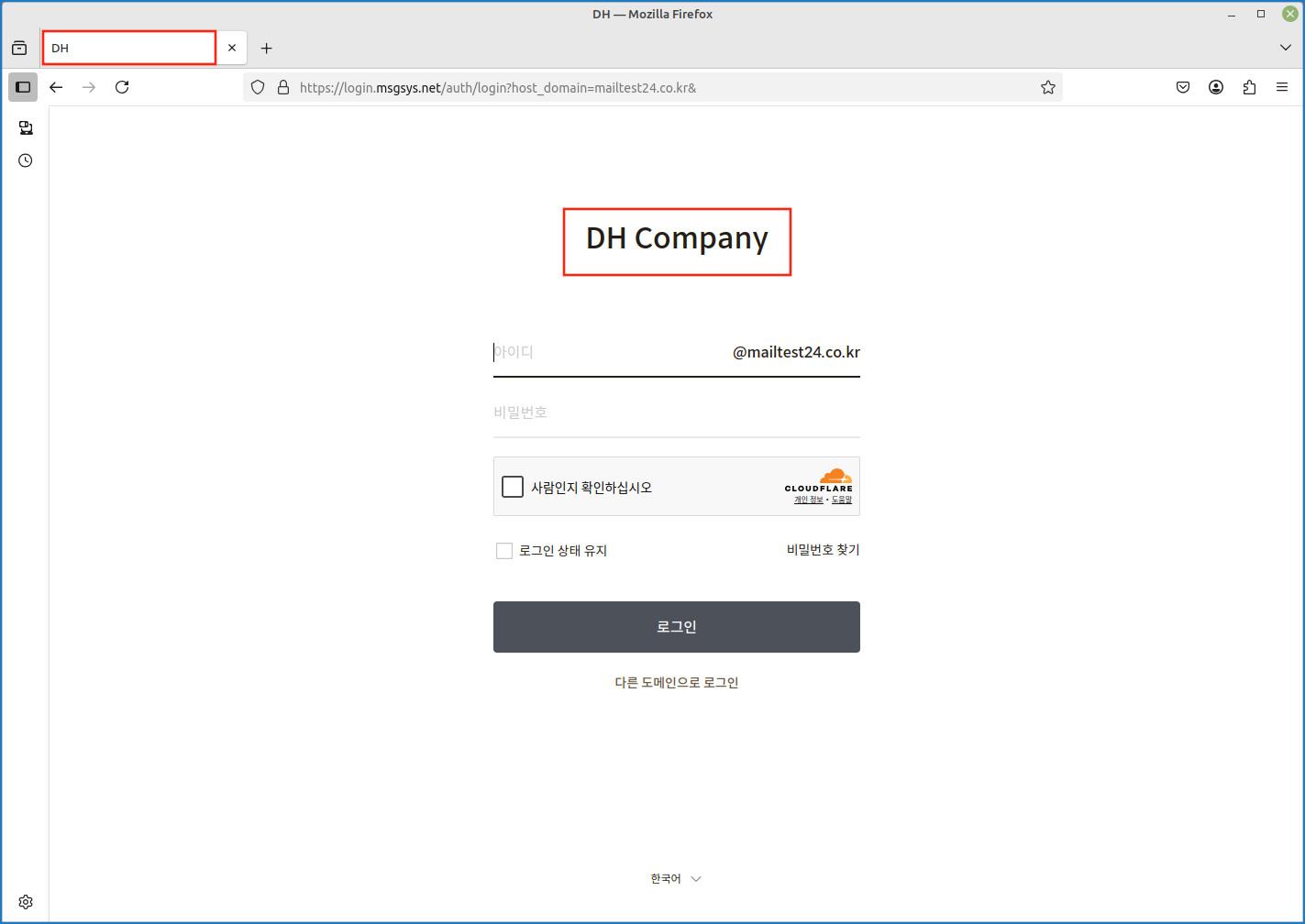Click the Firefox View icon
1305x924 pixels.
[x=19, y=48]
